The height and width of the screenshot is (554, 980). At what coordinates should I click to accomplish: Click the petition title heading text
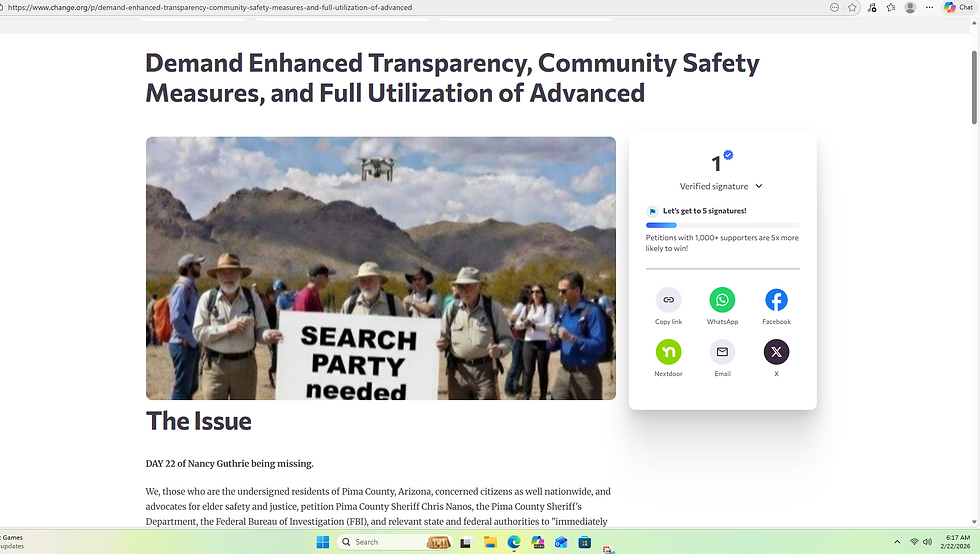tap(452, 78)
